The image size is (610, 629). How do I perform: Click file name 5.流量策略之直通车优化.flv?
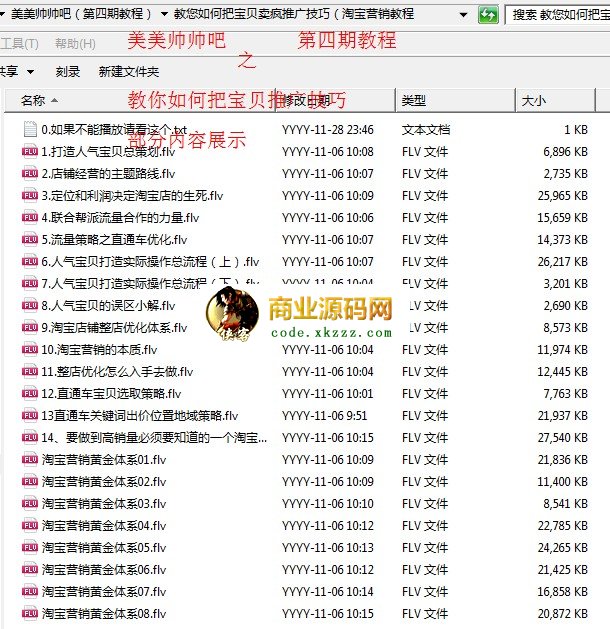point(114,240)
